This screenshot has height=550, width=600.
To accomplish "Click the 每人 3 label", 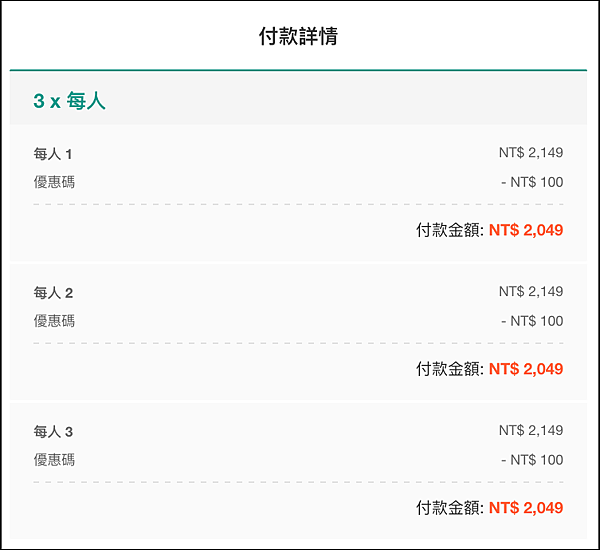I will pyautogui.click(x=53, y=432).
